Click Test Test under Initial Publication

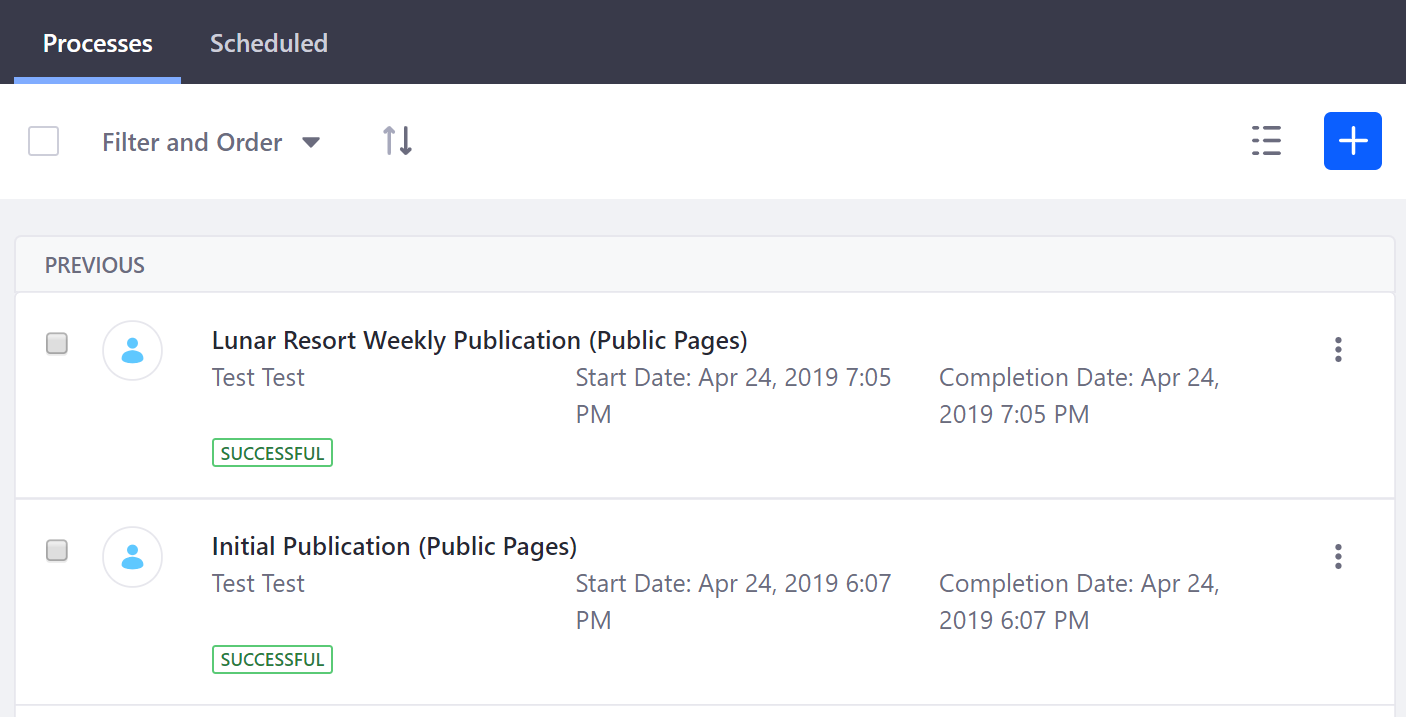tap(258, 584)
